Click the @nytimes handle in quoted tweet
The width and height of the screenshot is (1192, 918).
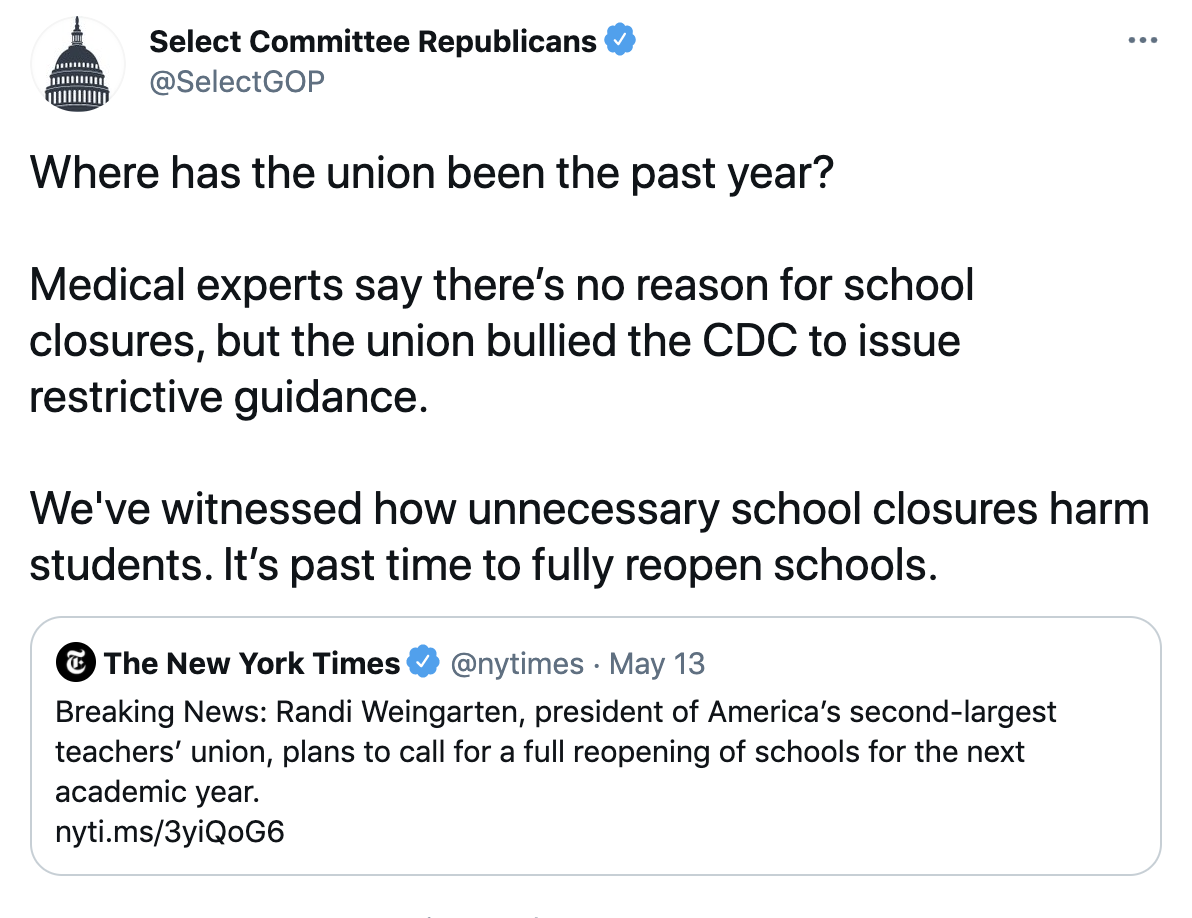coord(517,663)
